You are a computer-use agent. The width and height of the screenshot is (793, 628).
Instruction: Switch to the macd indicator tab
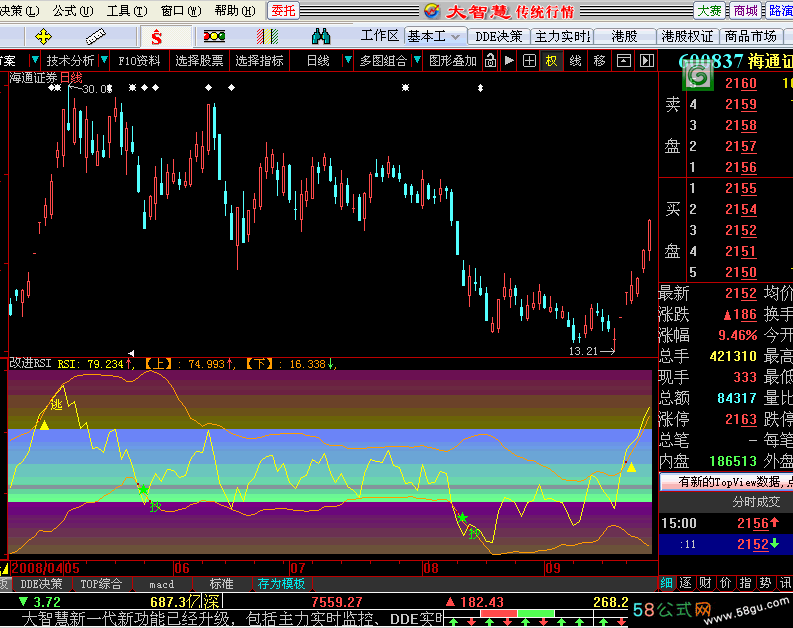[161, 584]
